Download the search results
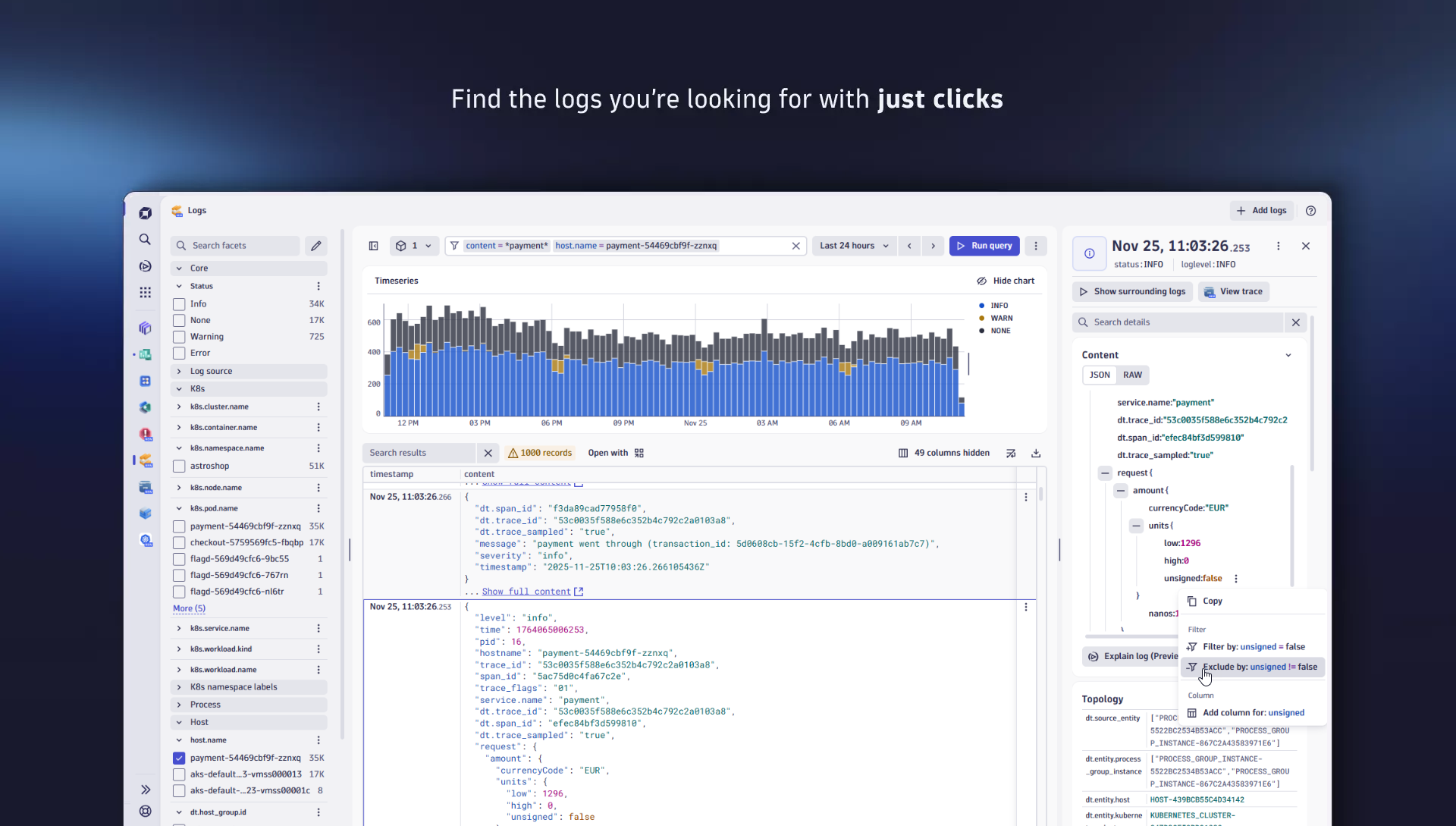This screenshot has width=1456, height=826. tap(1036, 453)
